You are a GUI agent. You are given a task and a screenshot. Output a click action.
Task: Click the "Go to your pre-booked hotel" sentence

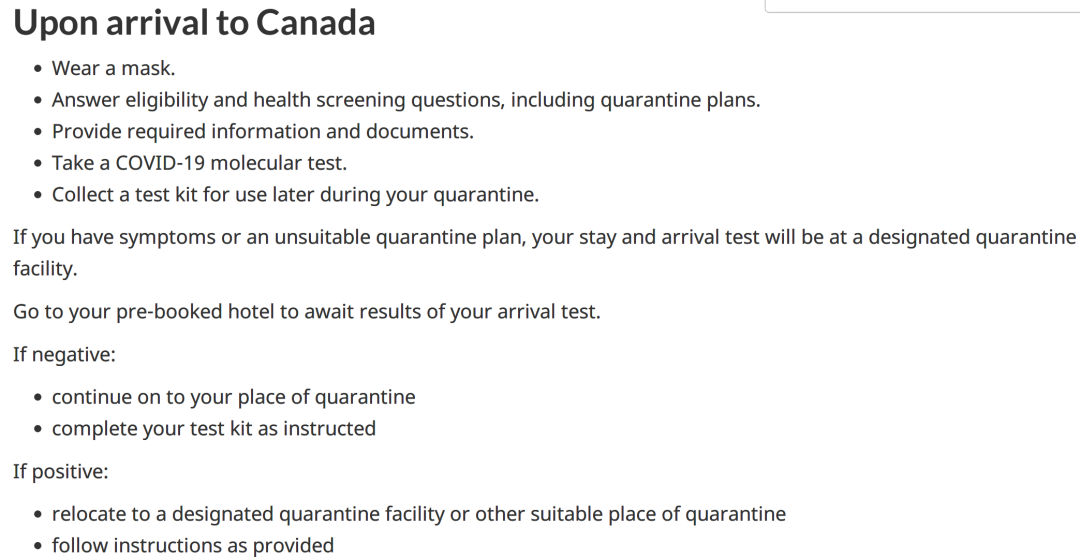(307, 312)
